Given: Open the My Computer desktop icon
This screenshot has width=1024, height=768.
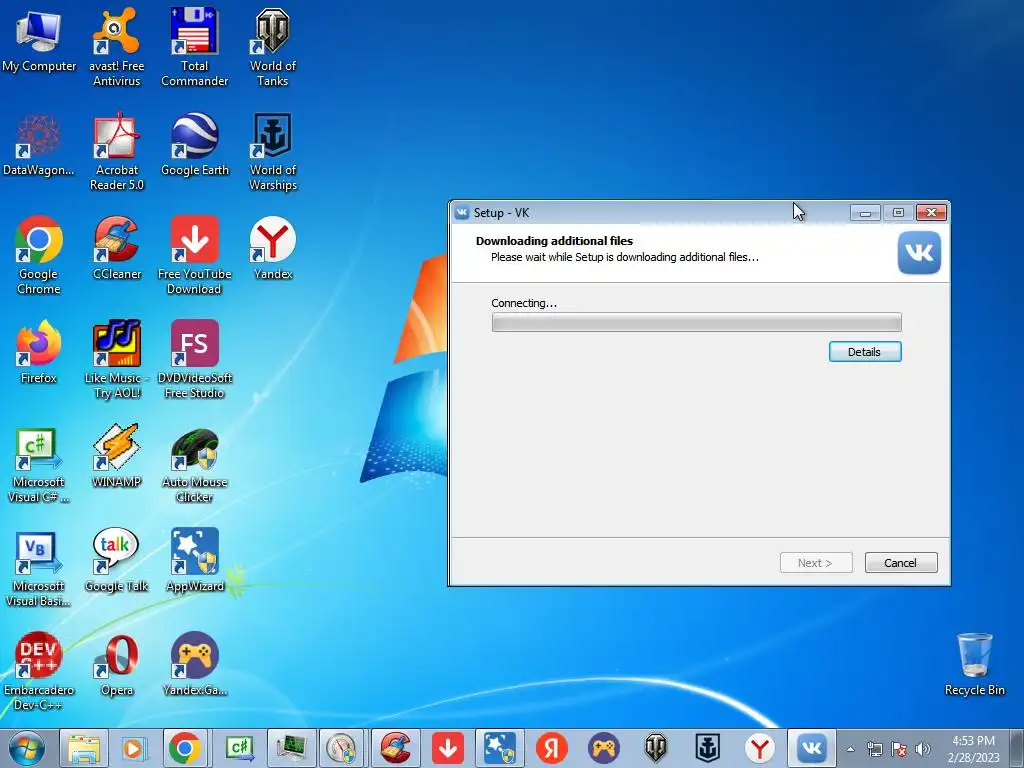Looking at the screenshot, I should click(39, 40).
